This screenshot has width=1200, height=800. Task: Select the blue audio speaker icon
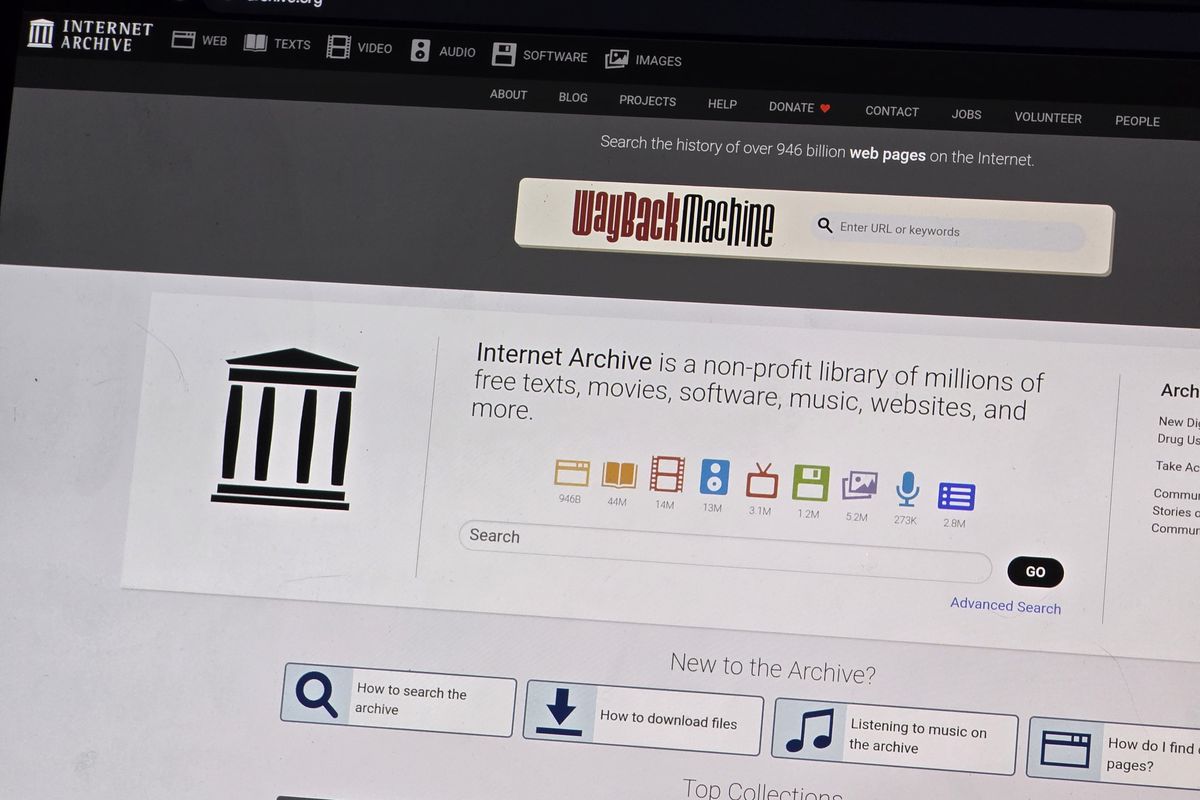click(x=714, y=478)
